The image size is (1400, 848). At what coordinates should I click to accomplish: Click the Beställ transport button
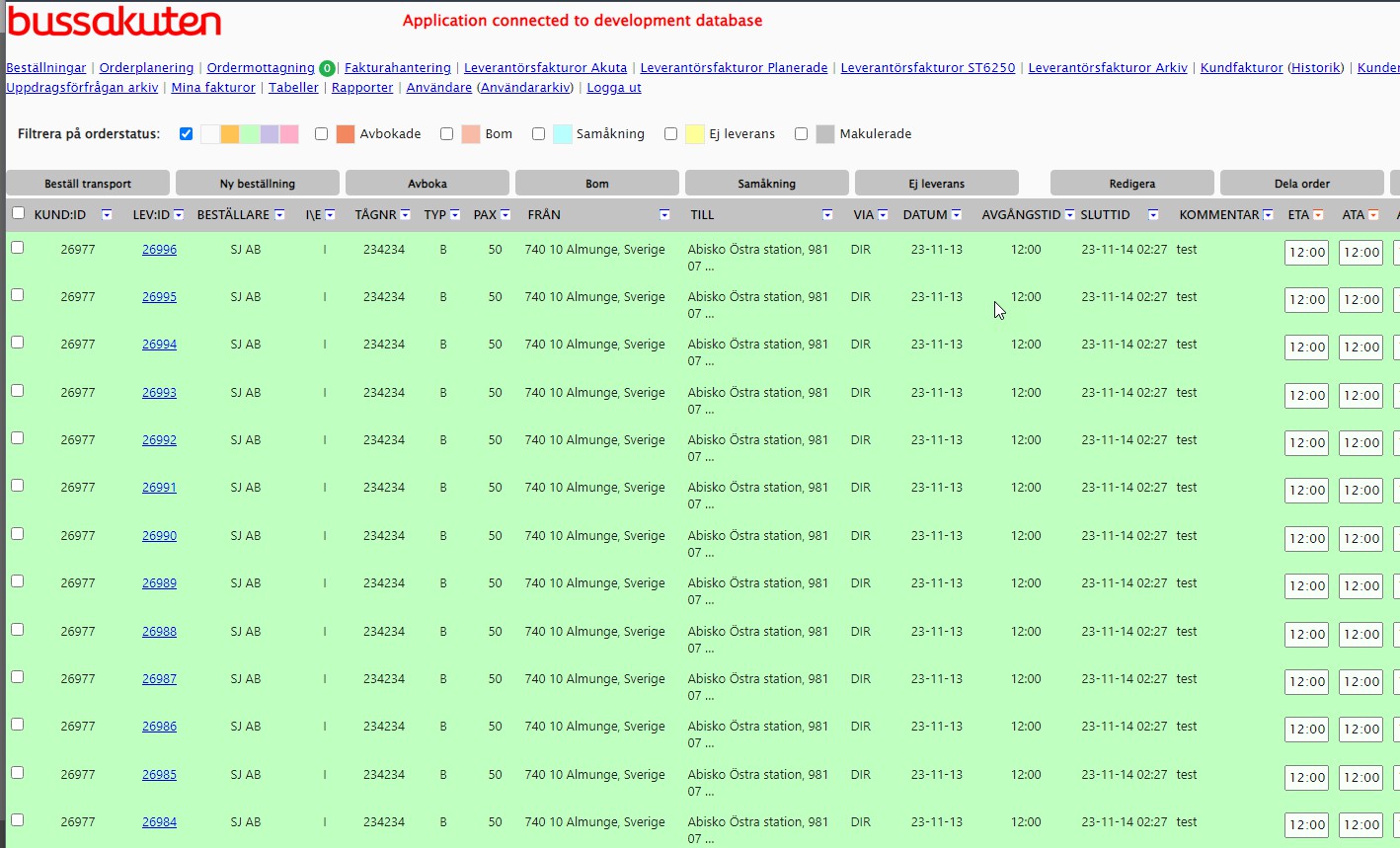(x=88, y=184)
